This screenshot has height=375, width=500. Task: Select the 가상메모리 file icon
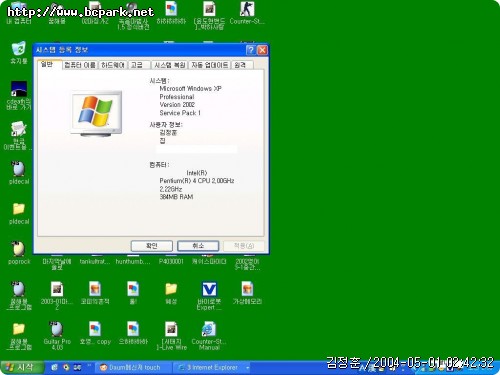[247, 289]
